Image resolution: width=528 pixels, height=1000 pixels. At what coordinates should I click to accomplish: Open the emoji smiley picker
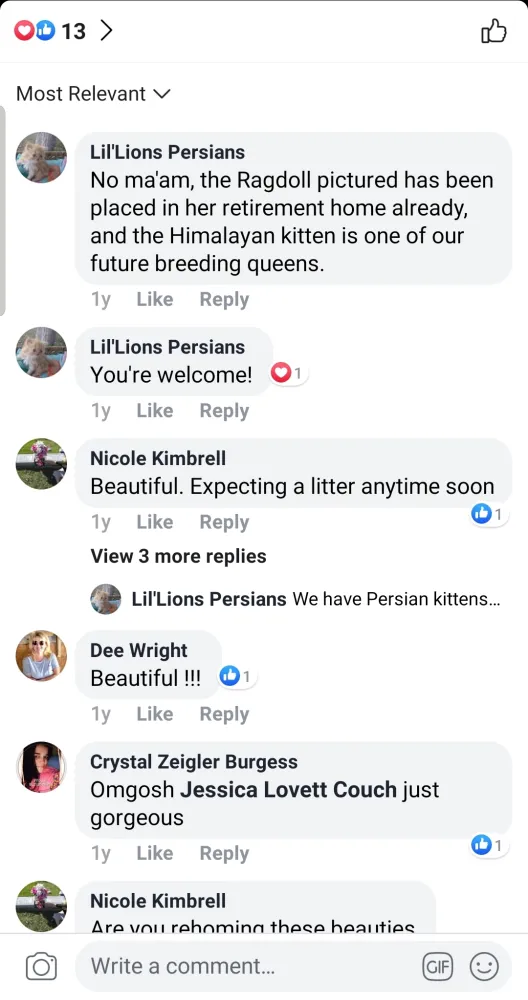484,967
